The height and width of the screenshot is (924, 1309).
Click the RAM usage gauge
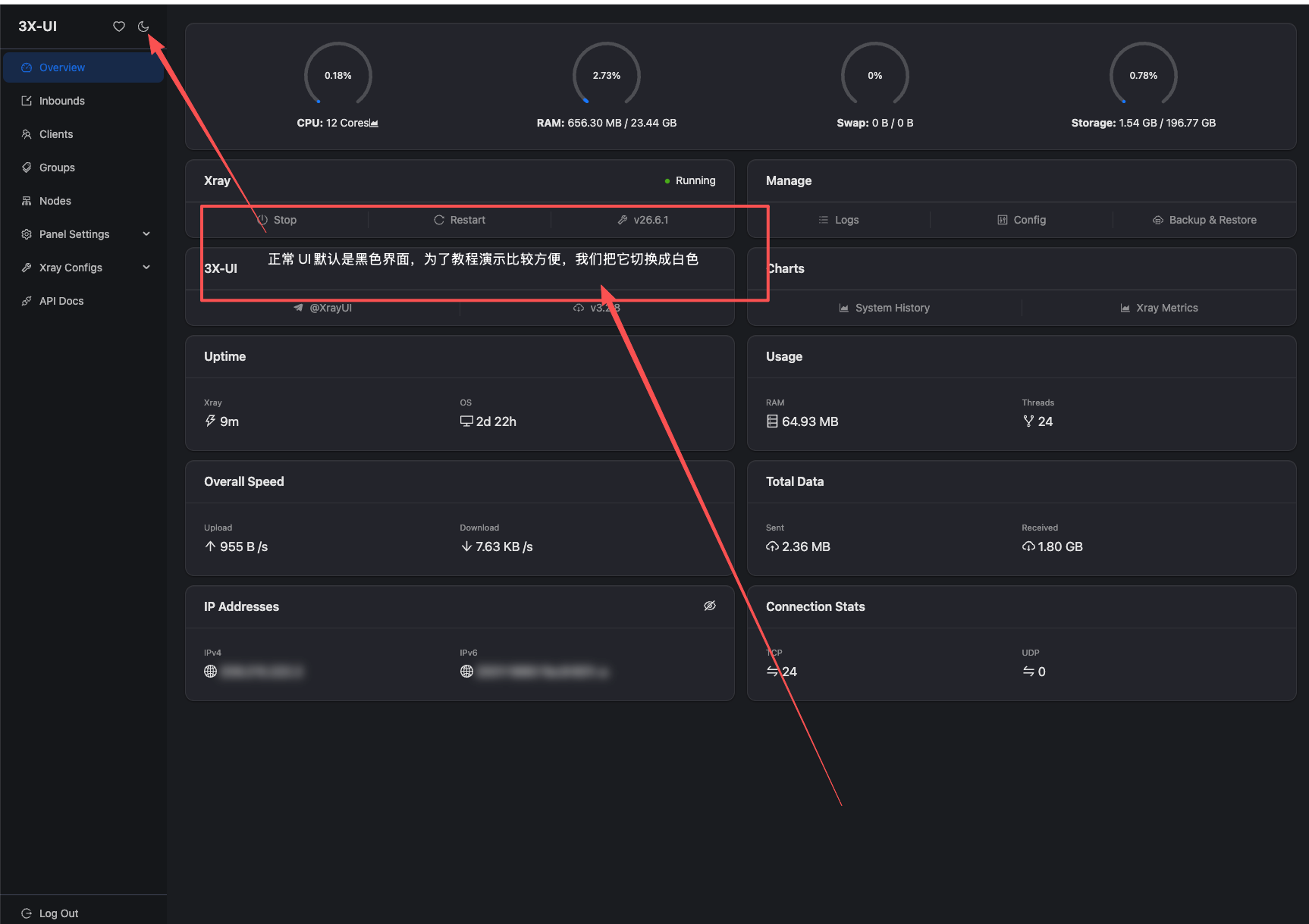(607, 75)
